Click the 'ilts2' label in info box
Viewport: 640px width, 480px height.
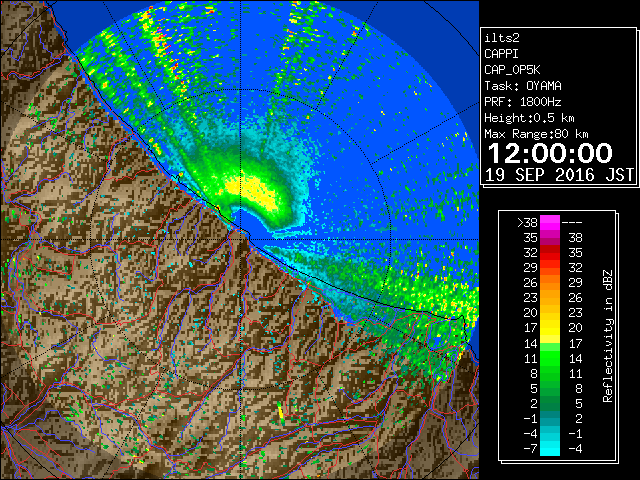(x=502, y=38)
